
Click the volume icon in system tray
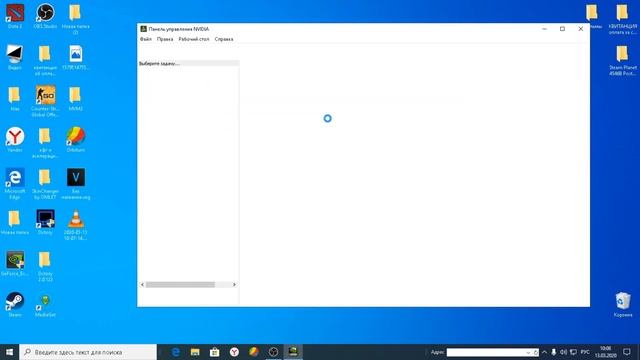click(564, 352)
